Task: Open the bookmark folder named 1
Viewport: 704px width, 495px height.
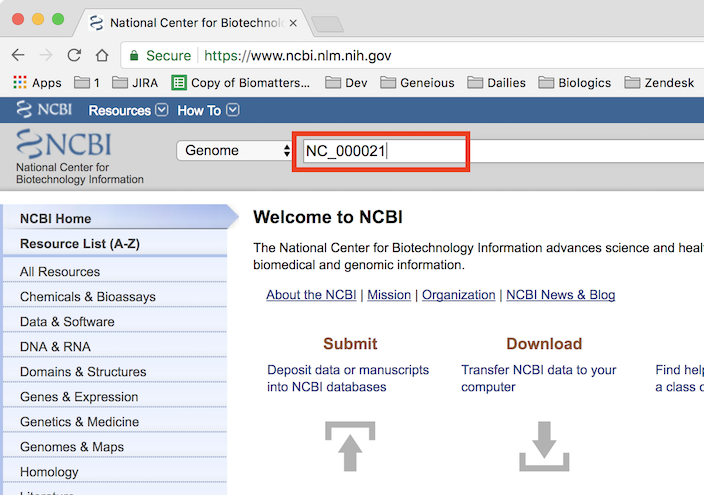Action: (x=87, y=83)
